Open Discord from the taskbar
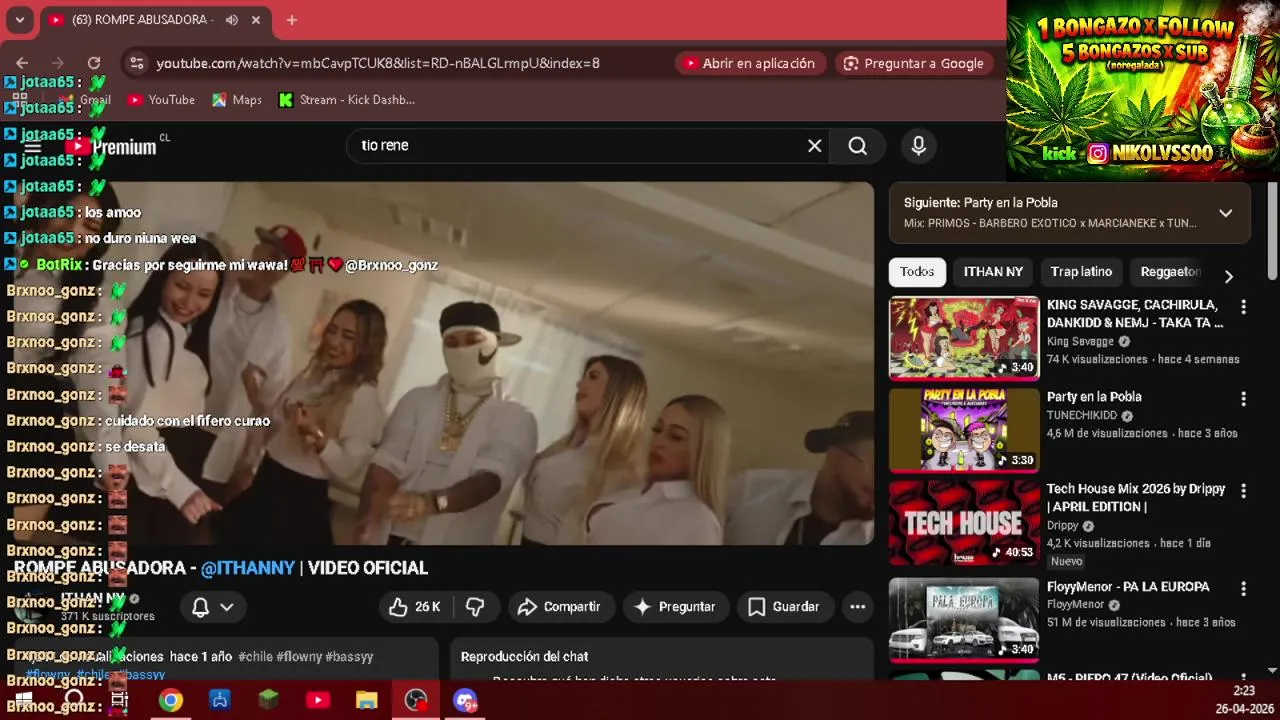The image size is (1280, 720). click(x=465, y=700)
